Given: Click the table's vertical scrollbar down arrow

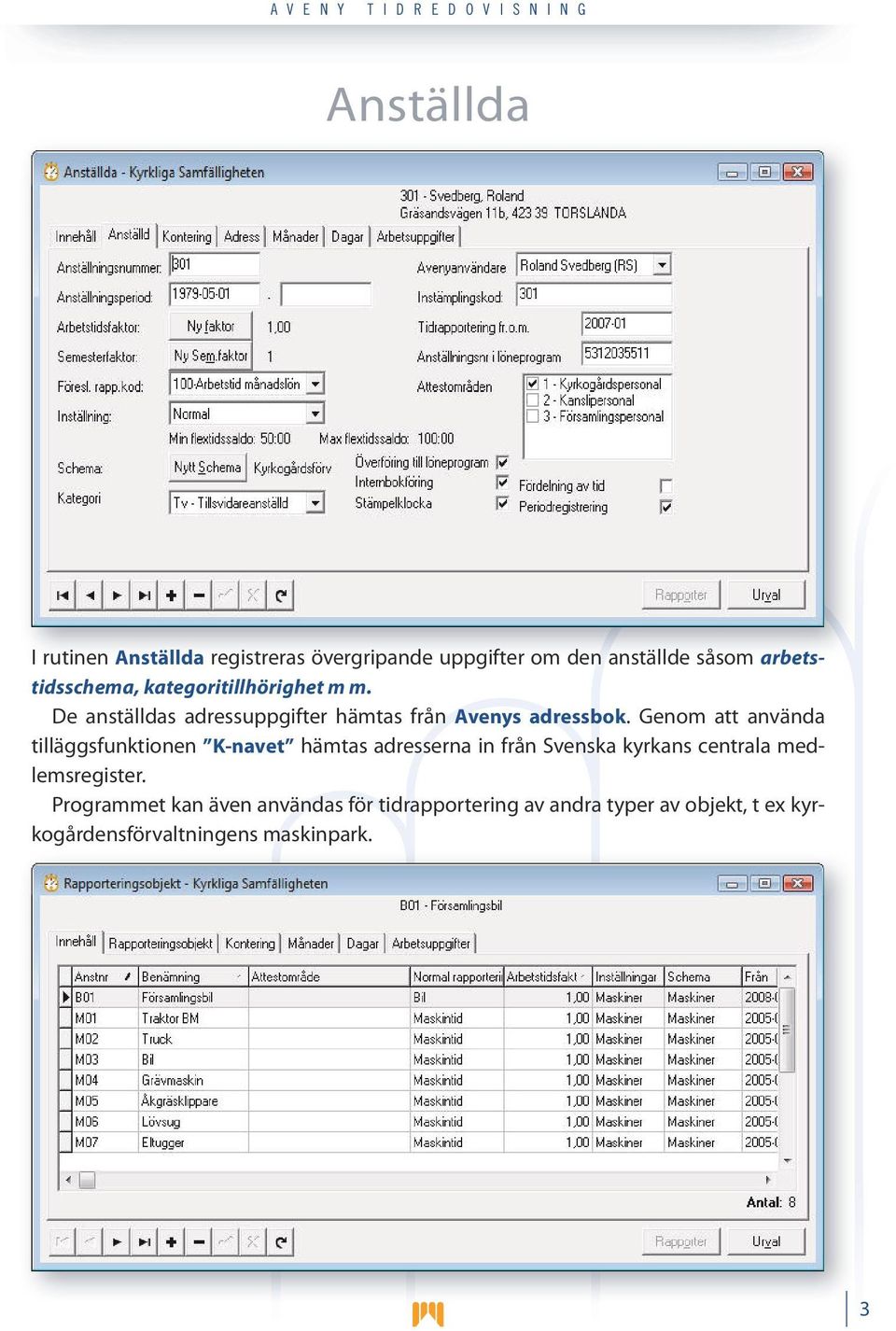Looking at the screenshot, I should tap(788, 1160).
